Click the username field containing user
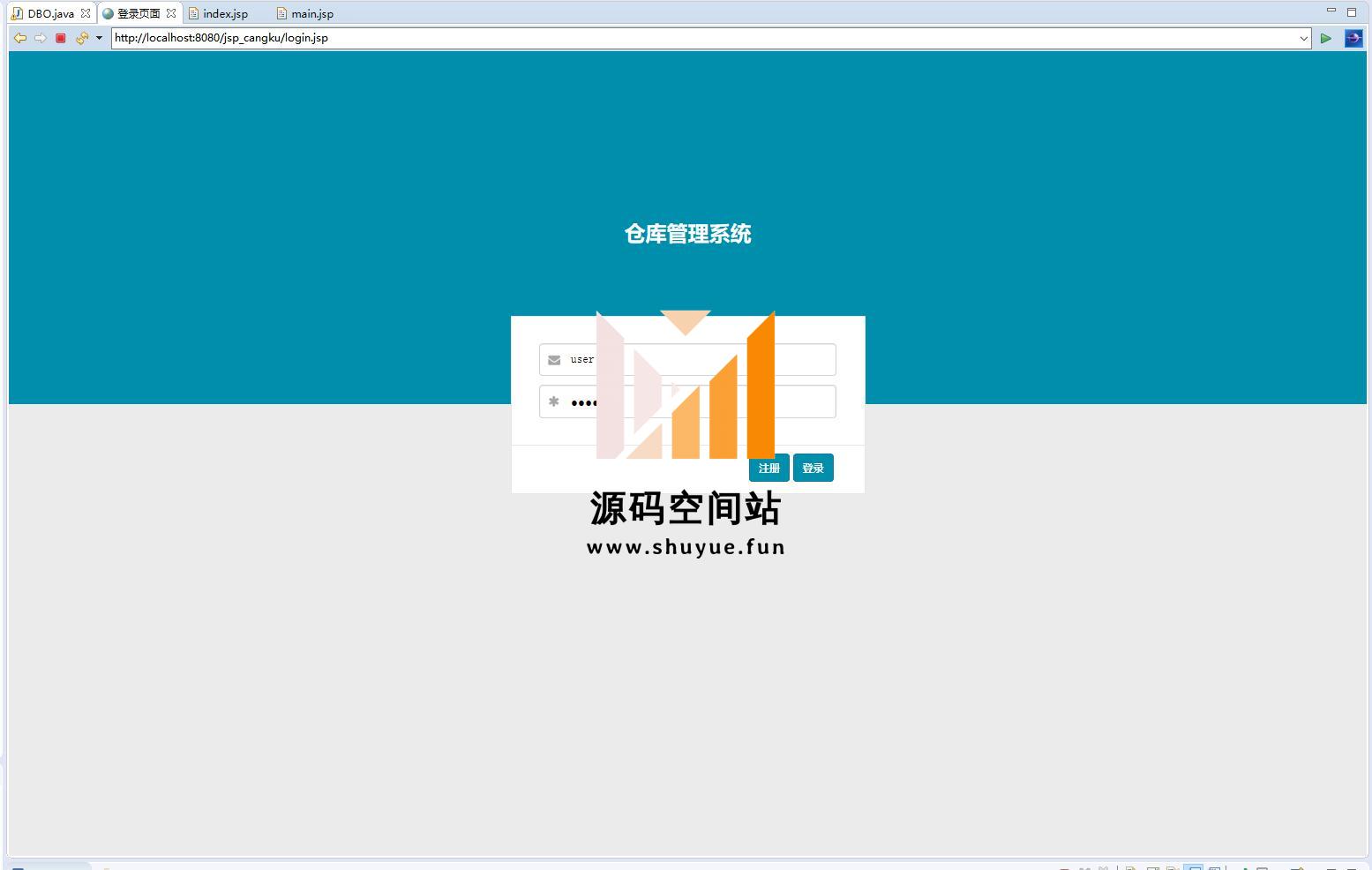The width and height of the screenshot is (1372, 870). tap(687, 359)
